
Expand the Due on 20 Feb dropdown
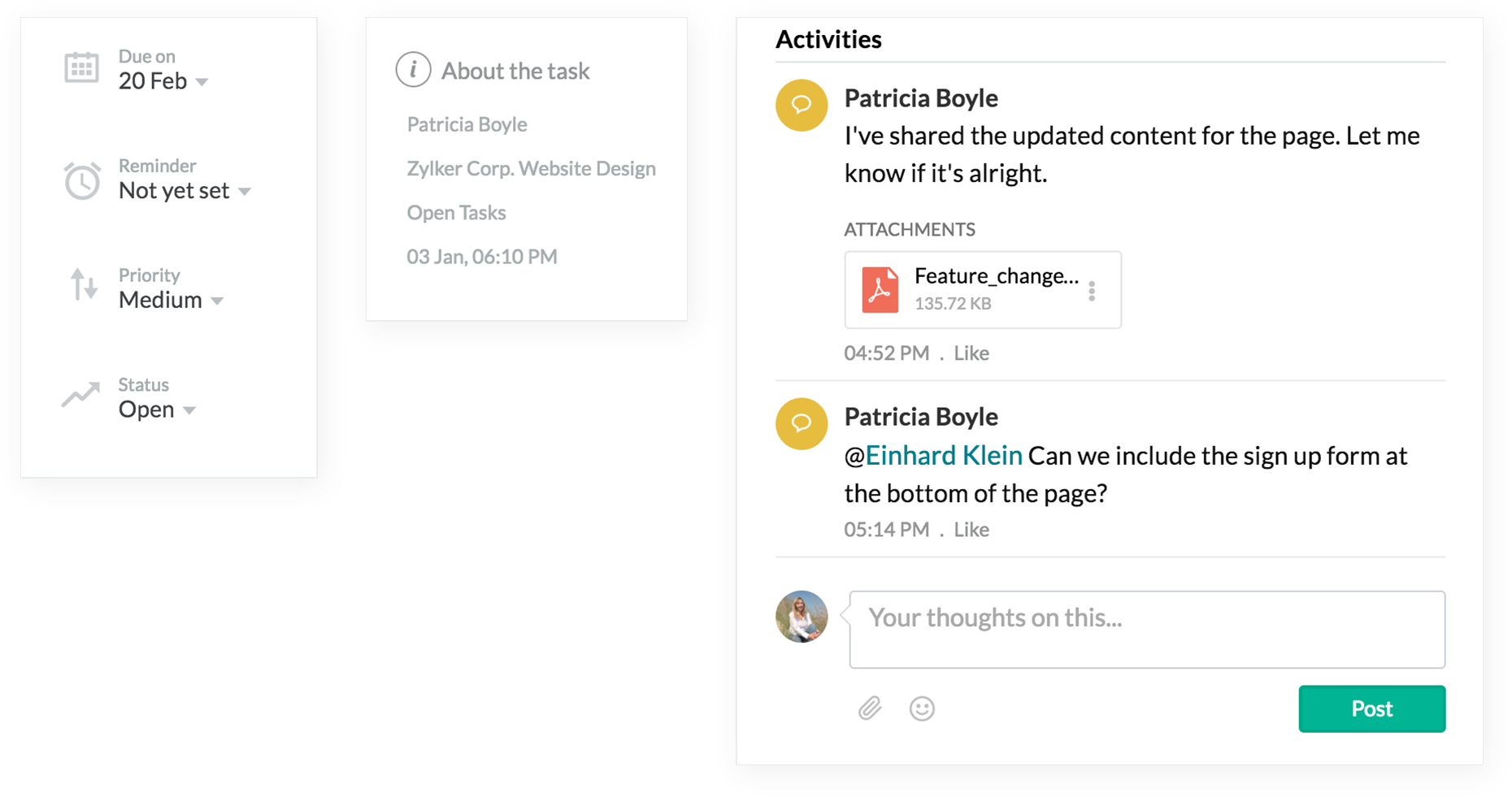202,82
